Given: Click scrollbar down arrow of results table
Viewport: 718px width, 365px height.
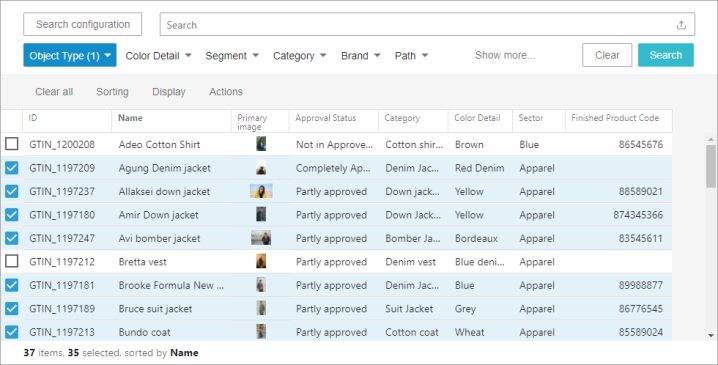Looking at the screenshot, I should (x=711, y=336).
